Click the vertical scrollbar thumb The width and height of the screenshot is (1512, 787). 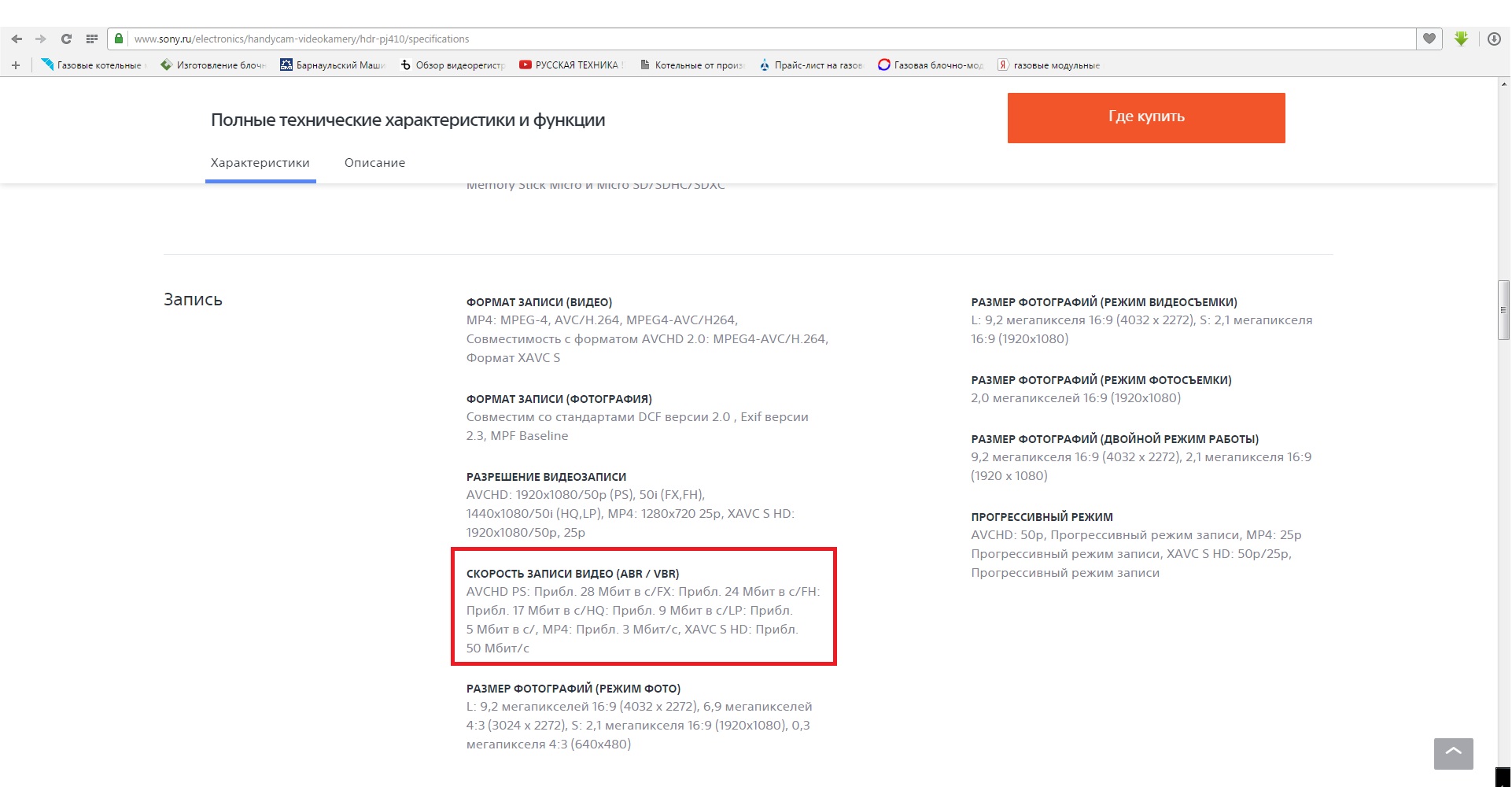pos(1503,310)
